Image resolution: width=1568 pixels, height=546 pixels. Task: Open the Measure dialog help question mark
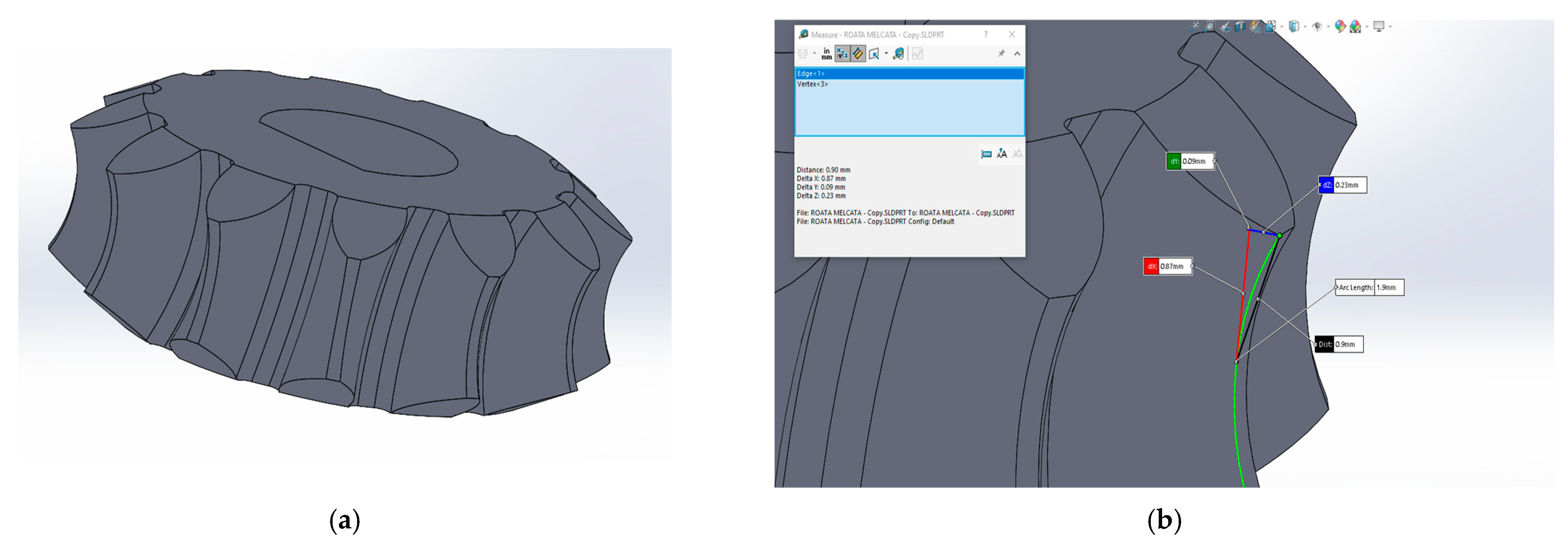click(x=985, y=35)
